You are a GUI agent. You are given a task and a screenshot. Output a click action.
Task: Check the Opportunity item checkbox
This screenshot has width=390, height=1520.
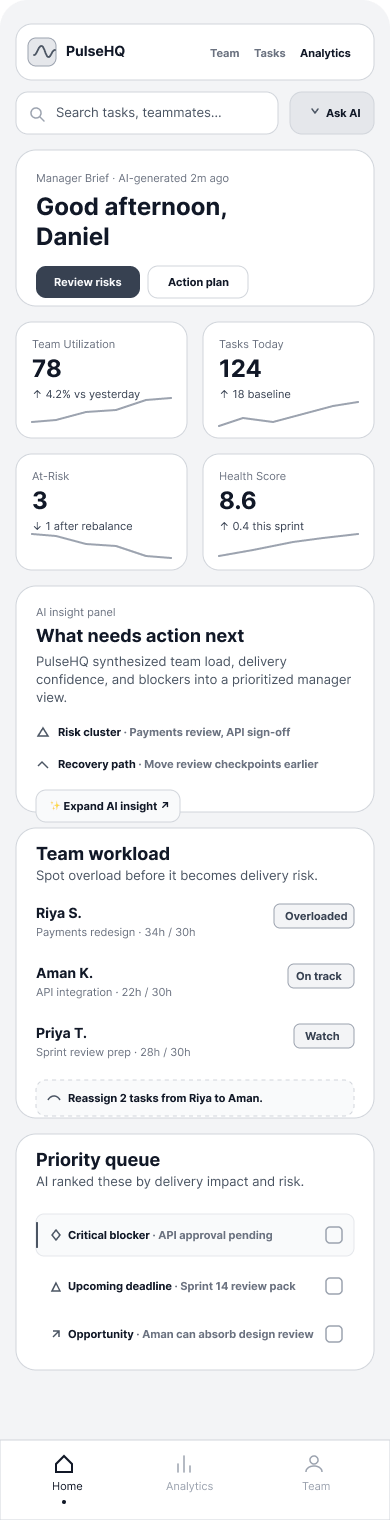tap(334, 1334)
